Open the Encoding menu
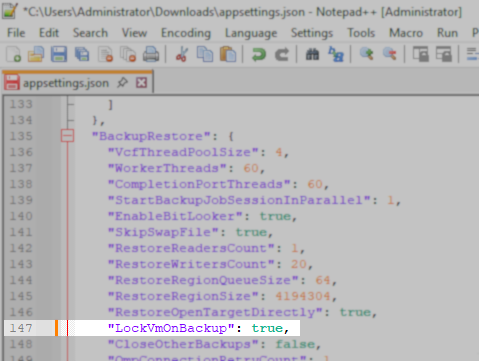 [x=186, y=33]
